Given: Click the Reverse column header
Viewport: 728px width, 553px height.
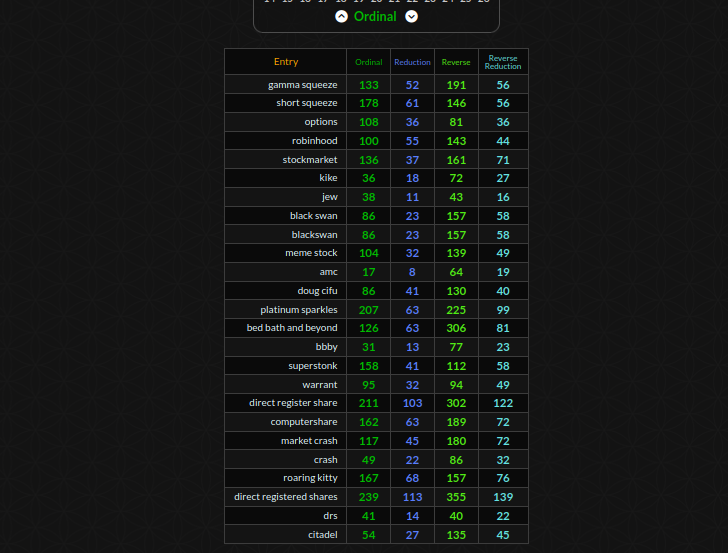Looking at the screenshot, I should coord(456,62).
